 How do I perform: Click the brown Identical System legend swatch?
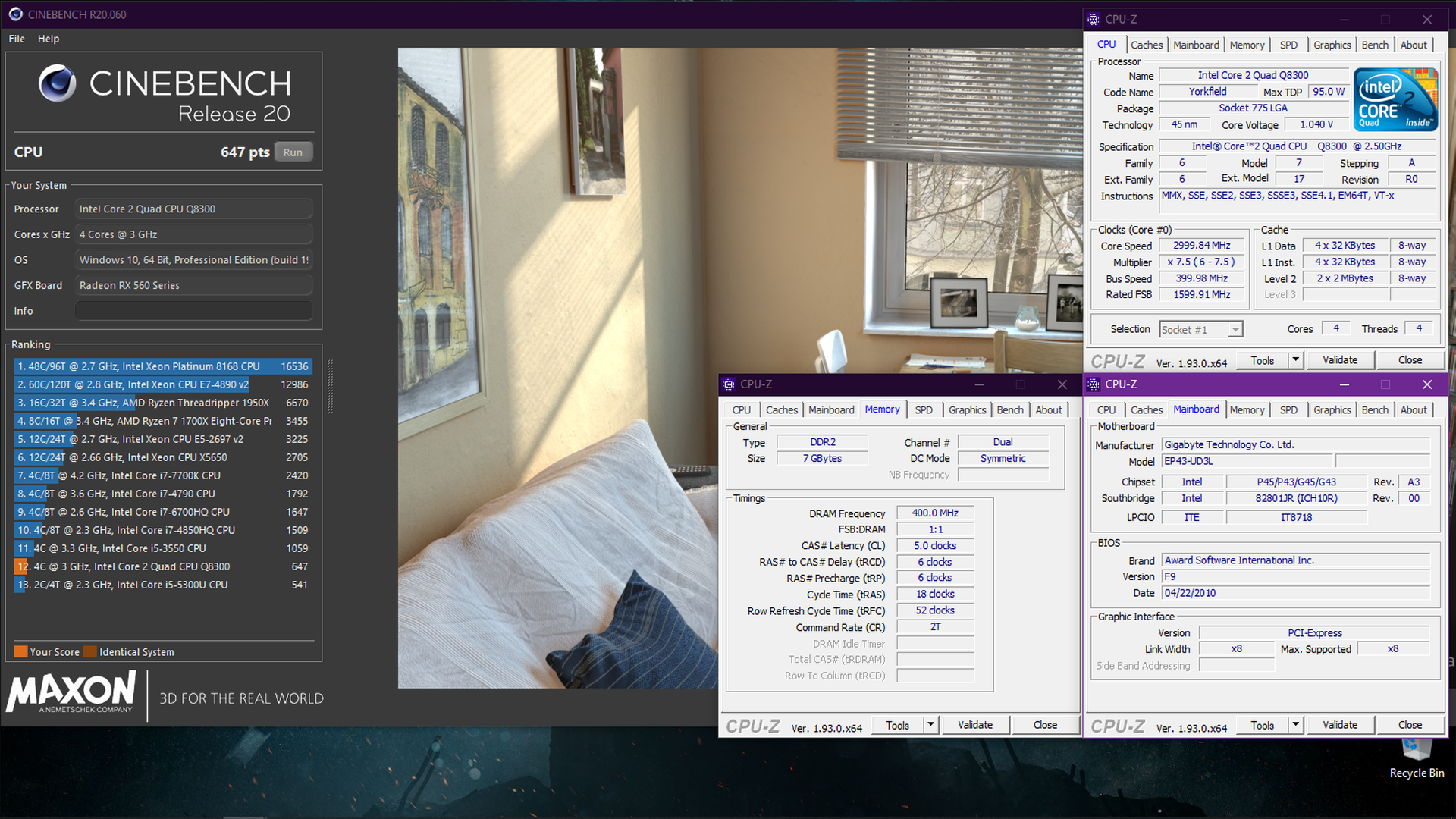click(x=89, y=651)
